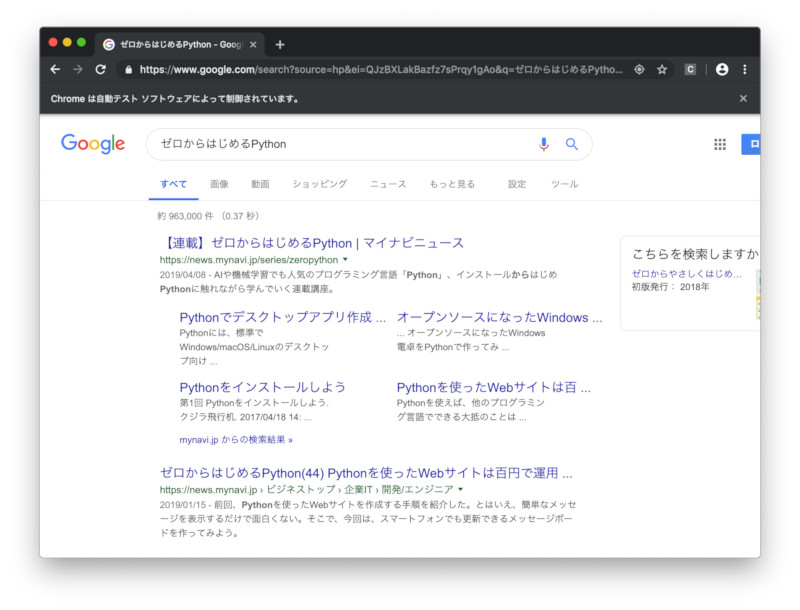Open the ツール options
Screen dimensions: 800x610
coord(564,184)
